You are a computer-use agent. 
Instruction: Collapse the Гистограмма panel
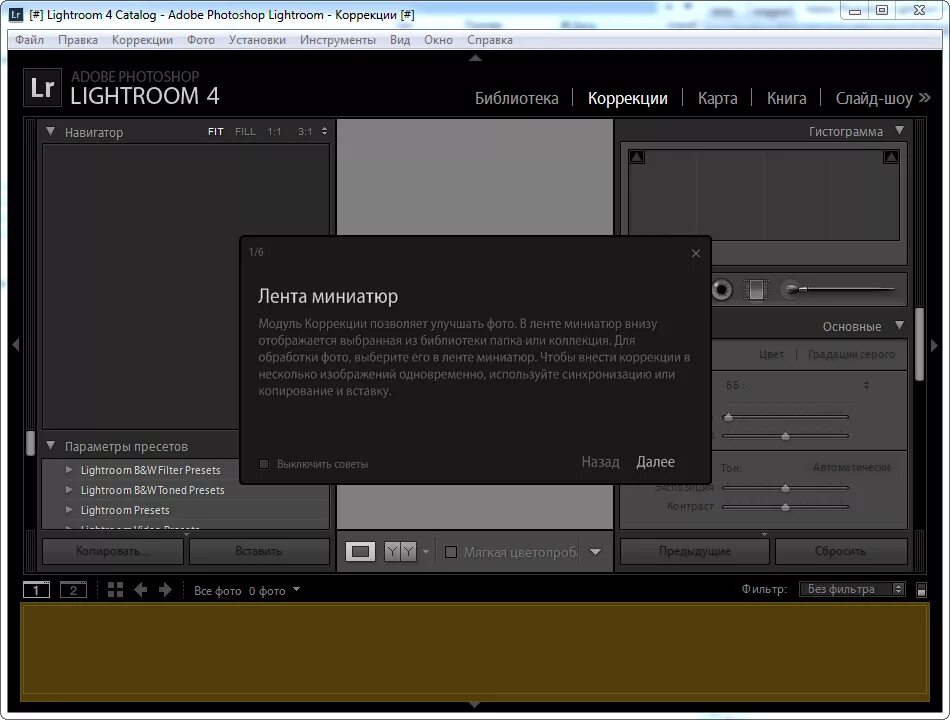pos(900,130)
